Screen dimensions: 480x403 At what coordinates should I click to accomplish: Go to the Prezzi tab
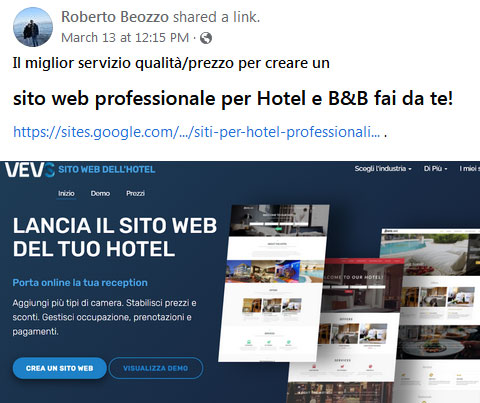pos(135,193)
